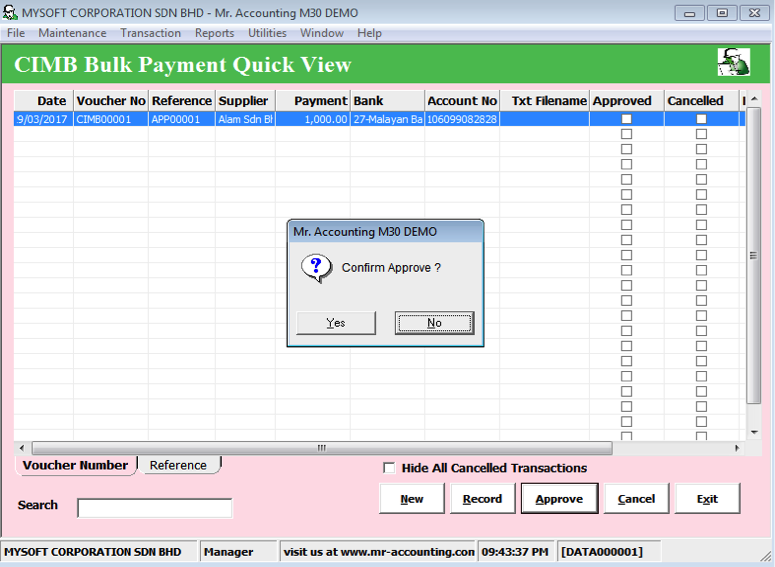775x567 pixels.
Task: Switch to the Voucher Number tab
Action: point(76,466)
